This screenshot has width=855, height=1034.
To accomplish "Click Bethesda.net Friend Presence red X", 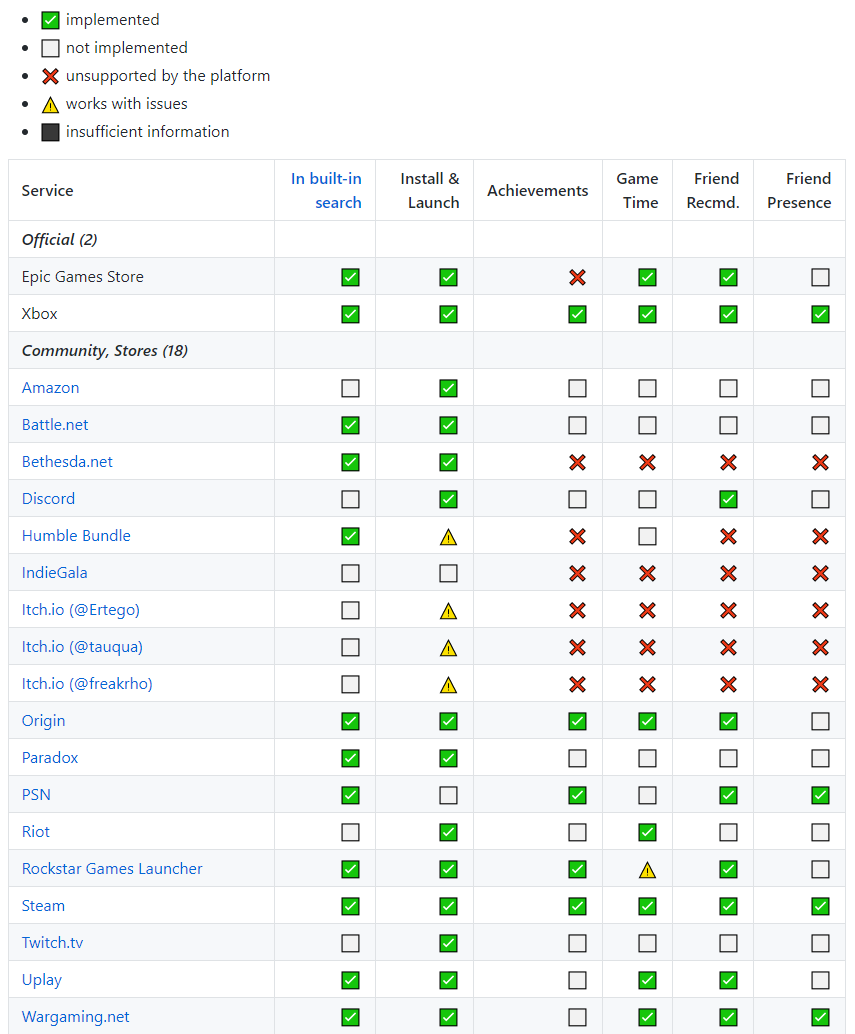I will click(x=820, y=462).
